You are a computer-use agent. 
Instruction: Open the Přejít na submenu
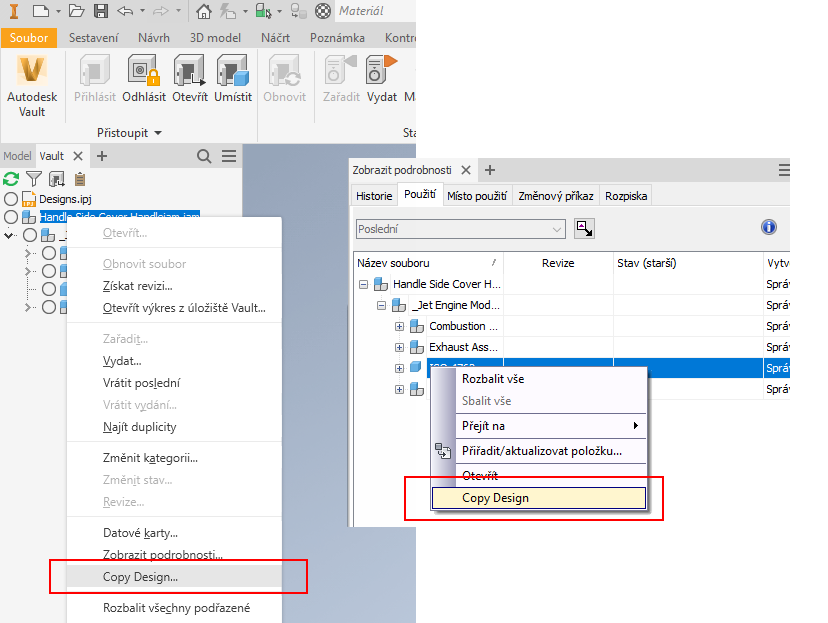tap(551, 426)
